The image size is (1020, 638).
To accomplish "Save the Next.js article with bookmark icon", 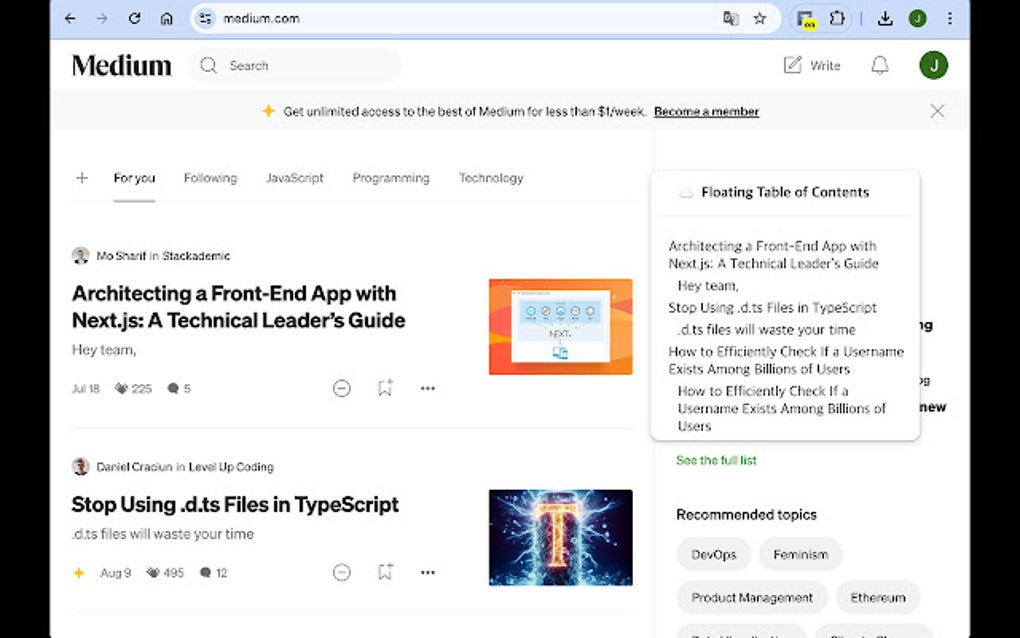I will [385, 388].
